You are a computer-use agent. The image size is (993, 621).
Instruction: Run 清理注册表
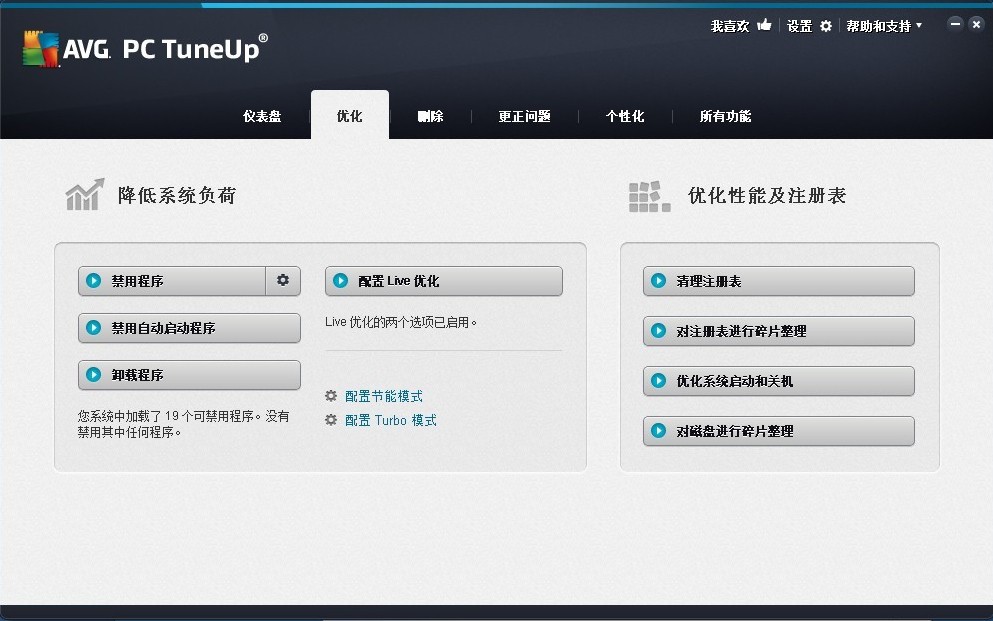pos(779,280)
